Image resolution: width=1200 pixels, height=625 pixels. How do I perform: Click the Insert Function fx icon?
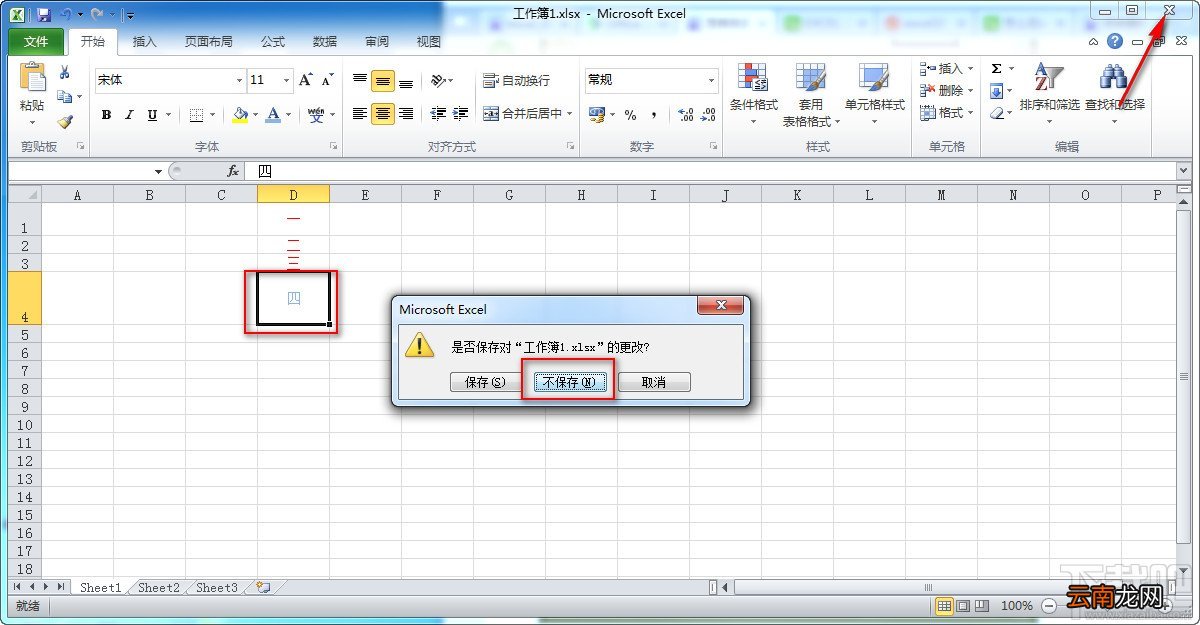[x=233, y=171]
